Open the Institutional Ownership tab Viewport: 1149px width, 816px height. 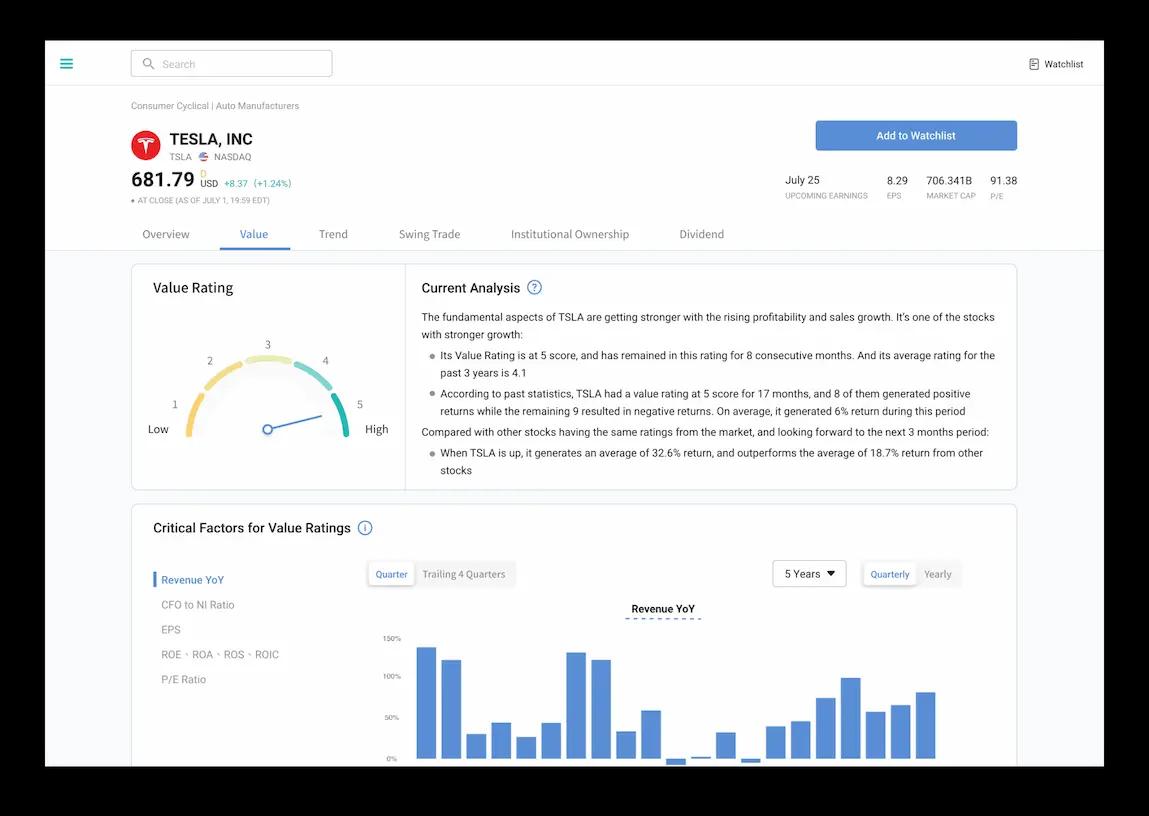click(x=570, y=234)
